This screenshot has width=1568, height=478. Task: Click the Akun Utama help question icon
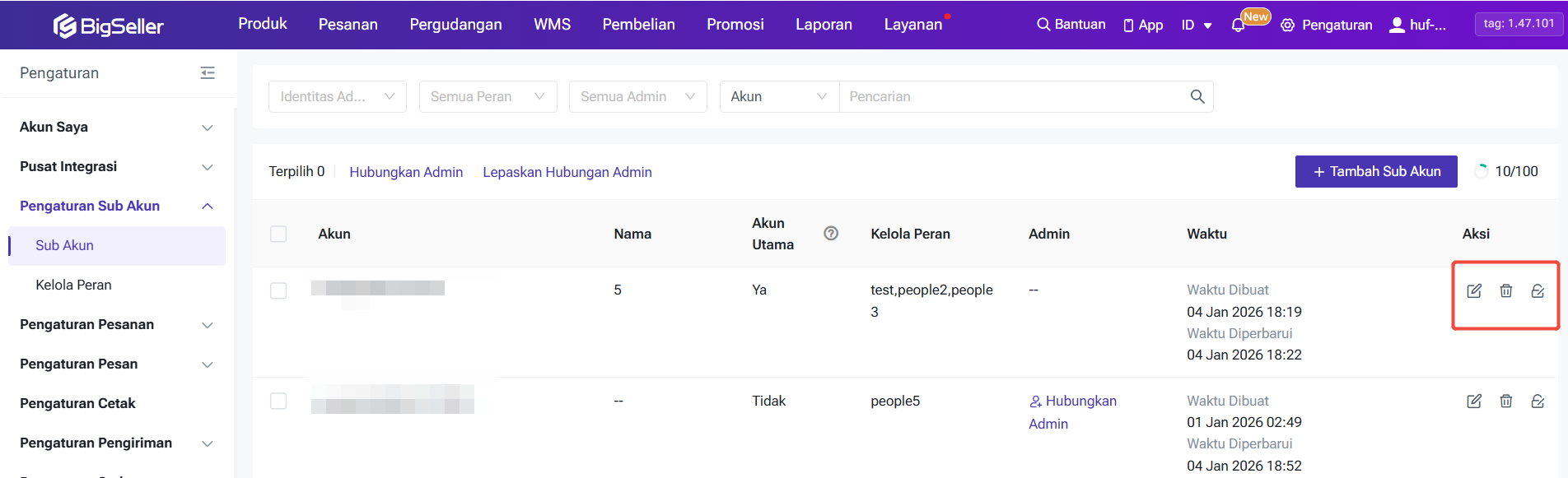pos(831,234)
